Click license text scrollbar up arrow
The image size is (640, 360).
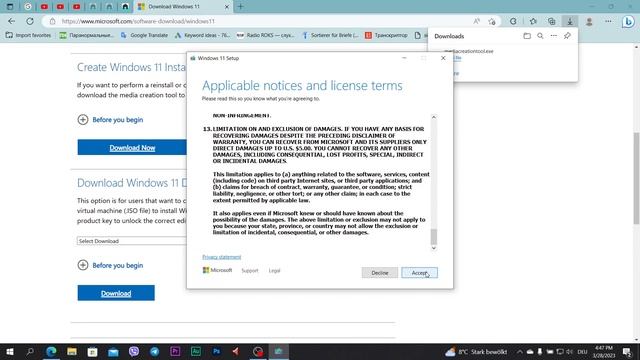(433, 117)
